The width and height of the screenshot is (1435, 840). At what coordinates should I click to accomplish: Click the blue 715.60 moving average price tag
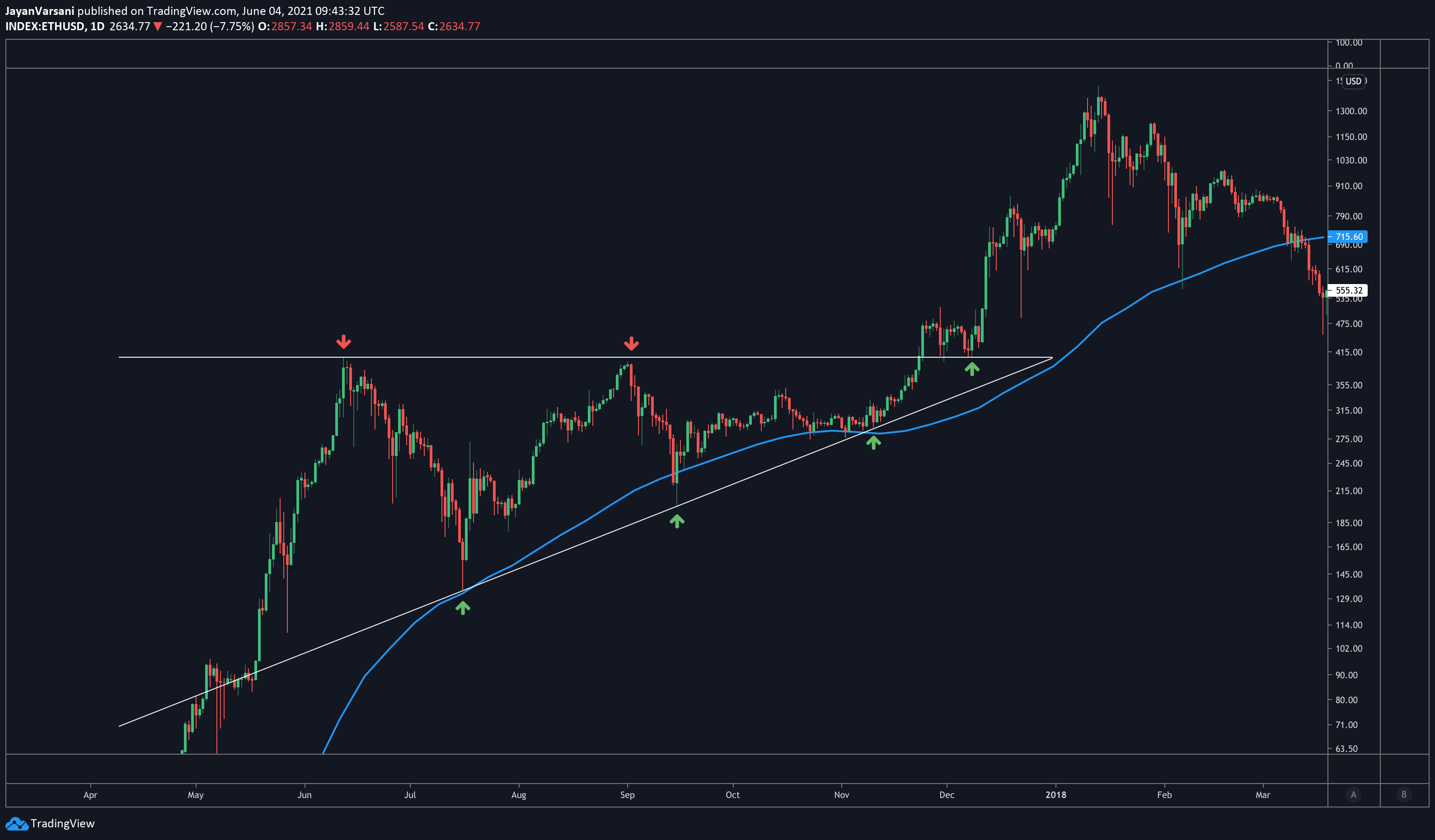coord(1347,237)
